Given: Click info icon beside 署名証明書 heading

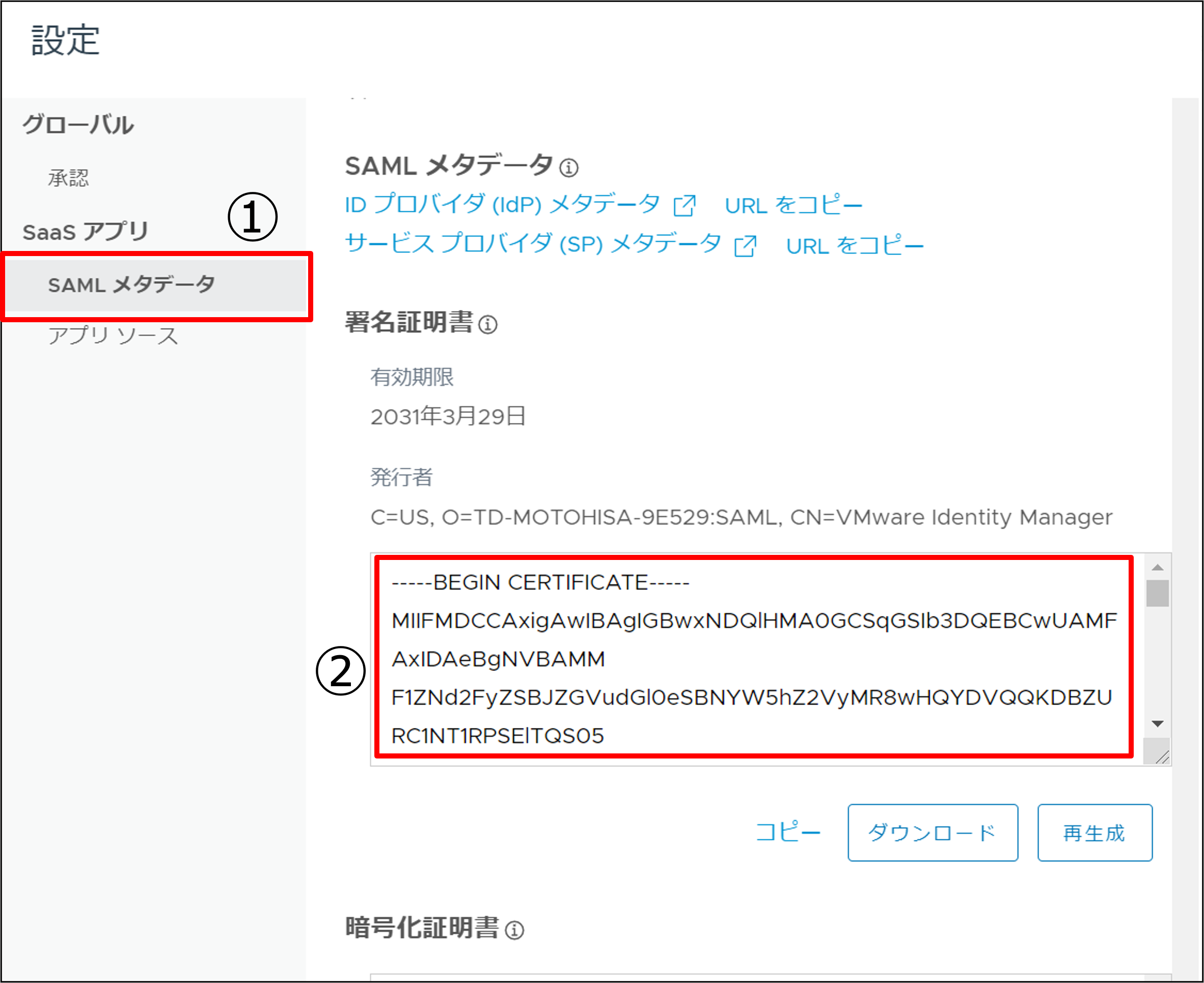Looking at the screenshot, I should click(487, 324).
